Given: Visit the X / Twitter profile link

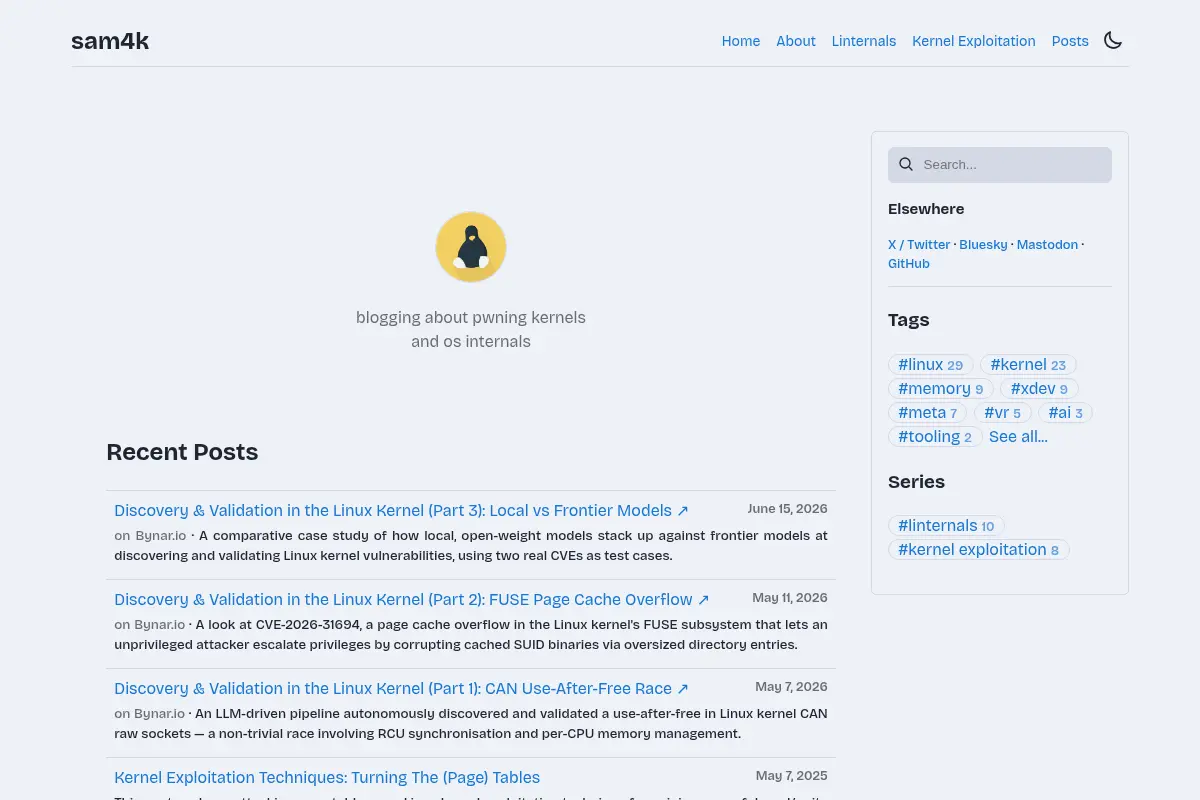Looking at the screenshot, I should (919, 244).
